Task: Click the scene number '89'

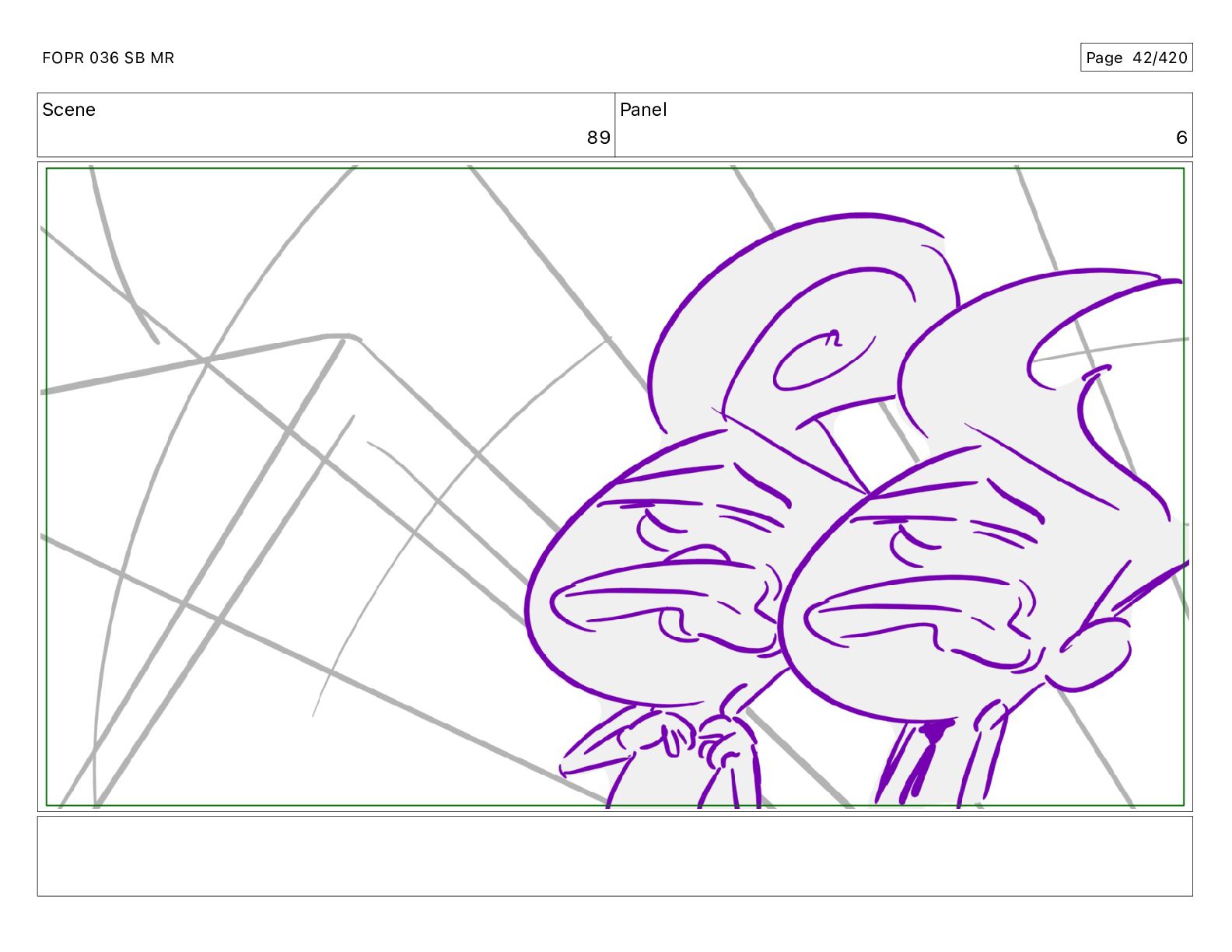Action: pyautogui.click(x=598, y=138)
